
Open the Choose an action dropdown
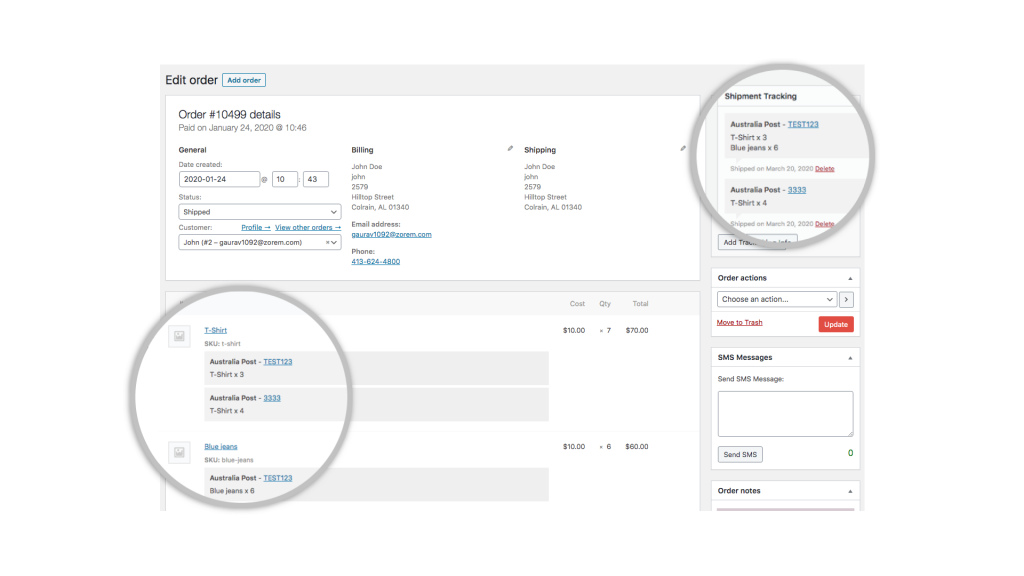[x=776, y=299]
